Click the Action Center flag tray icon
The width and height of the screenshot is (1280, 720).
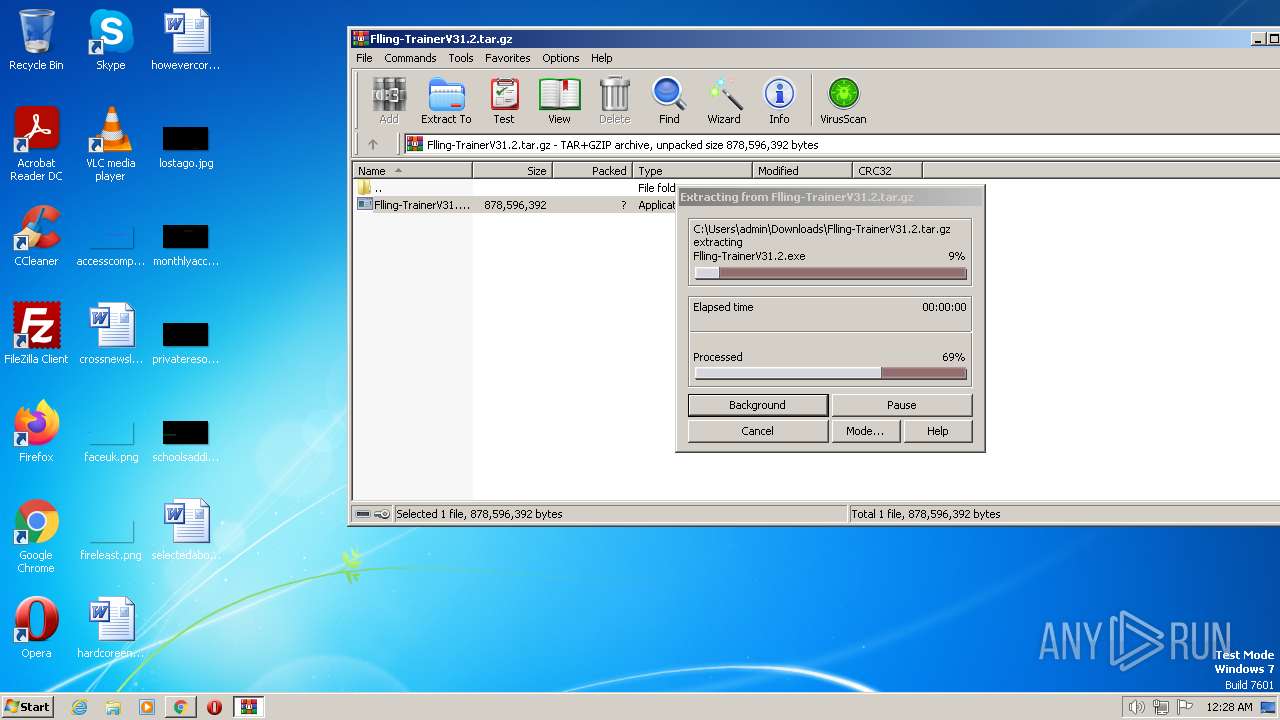point(1185,707)
